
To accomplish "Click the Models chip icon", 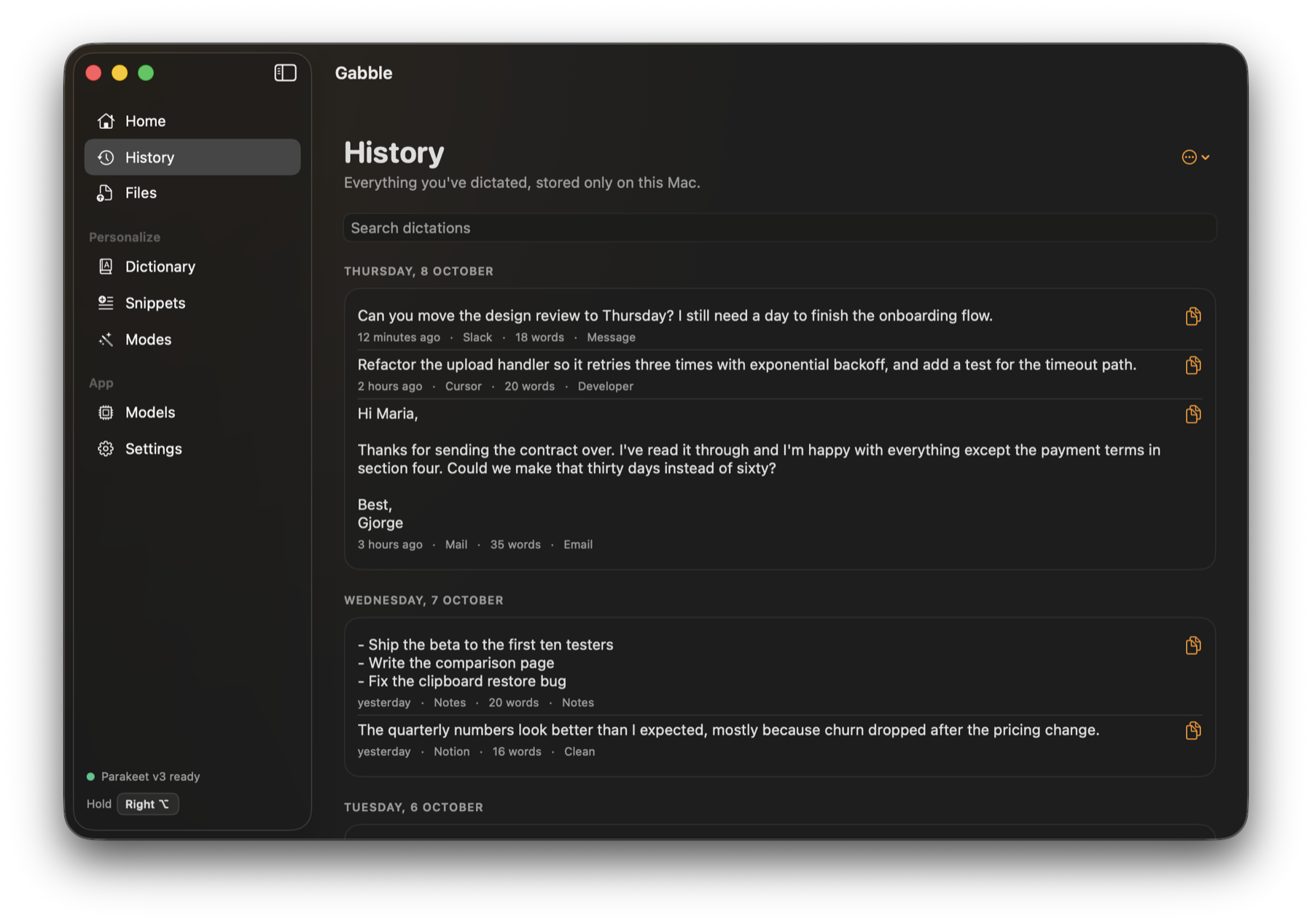I will pos(106,412).
